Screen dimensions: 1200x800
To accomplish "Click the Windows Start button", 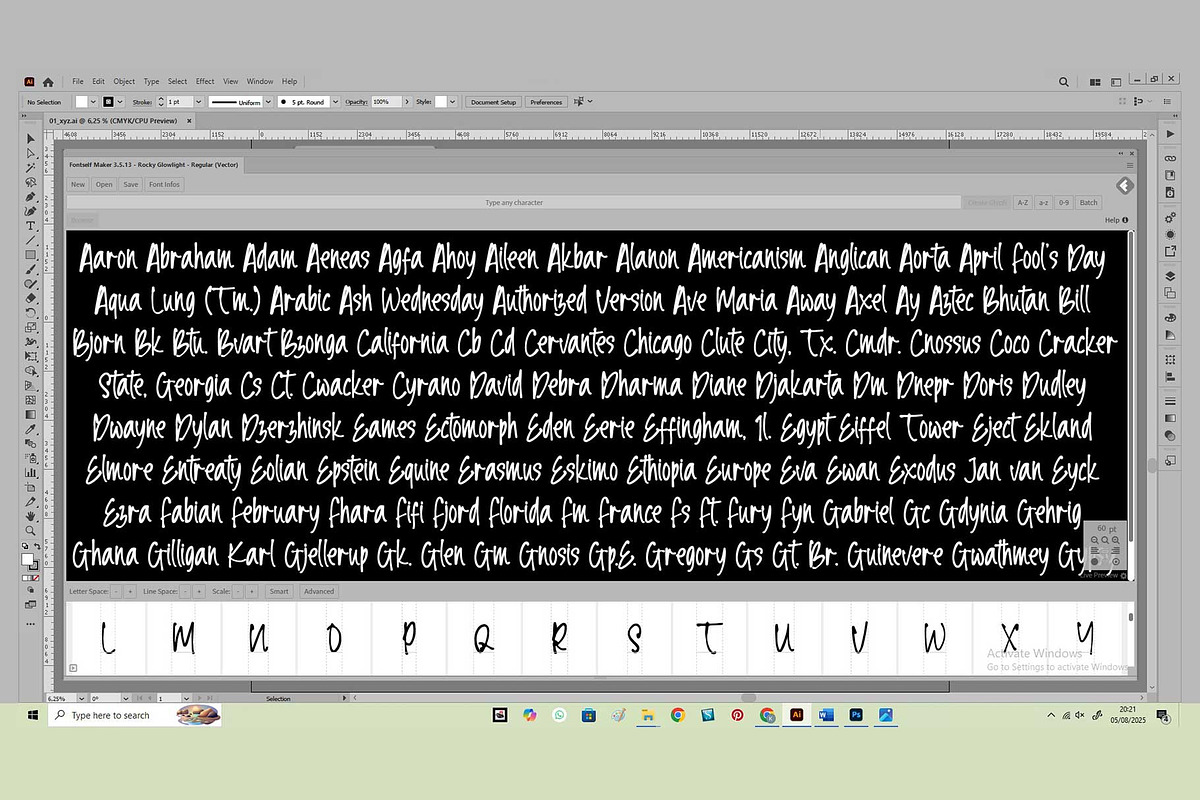I will (x=32, y=715).
